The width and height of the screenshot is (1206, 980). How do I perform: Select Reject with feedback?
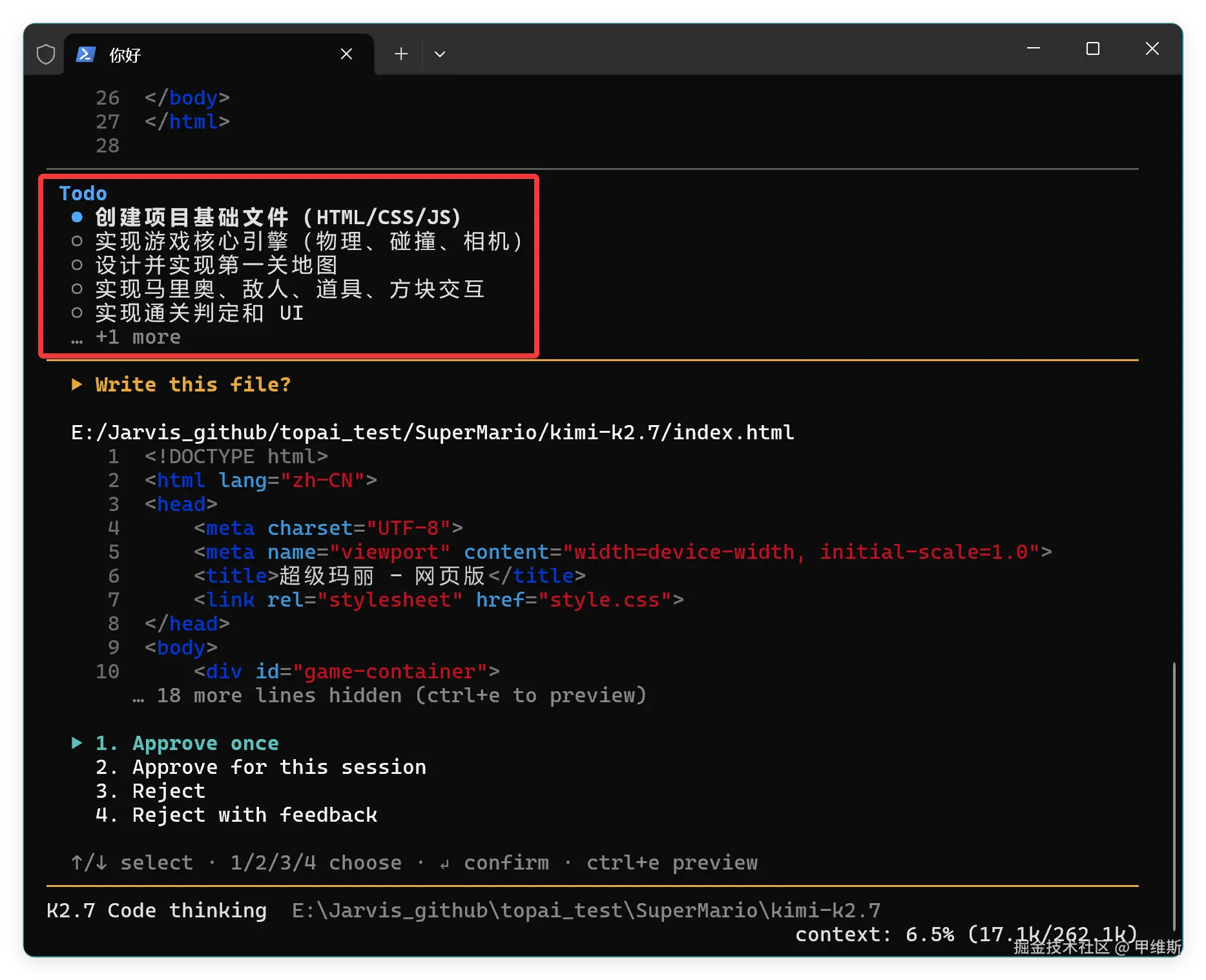pyautogui.click(x=236, y=815)
